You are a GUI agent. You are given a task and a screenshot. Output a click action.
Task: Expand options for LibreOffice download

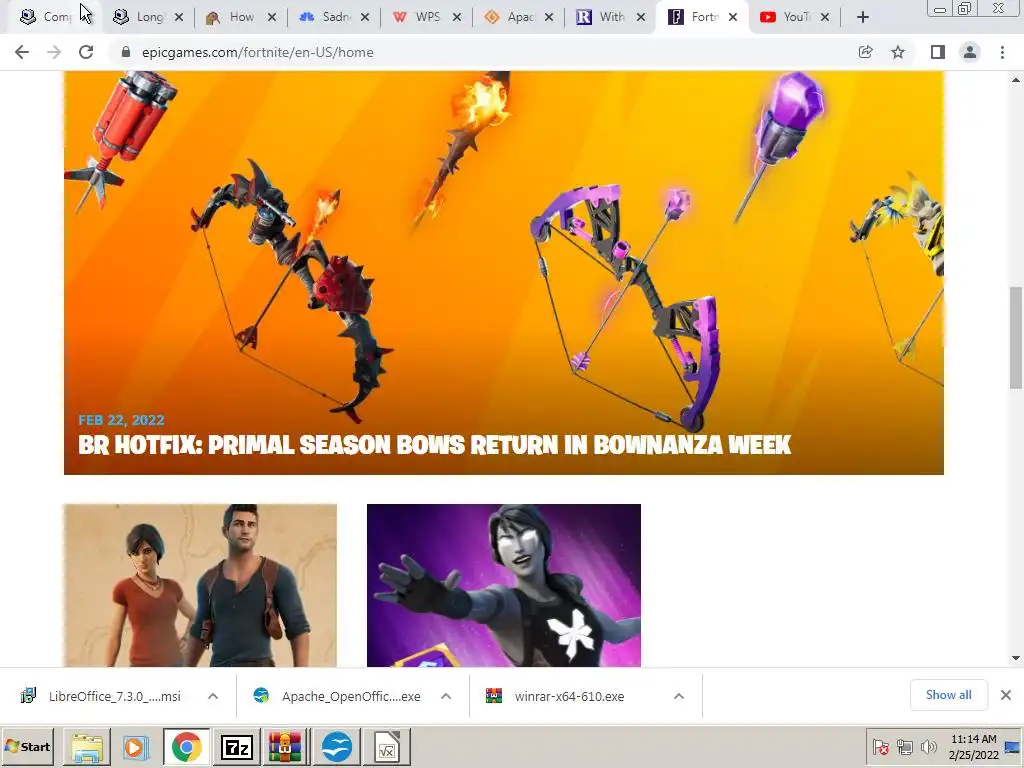213,696
